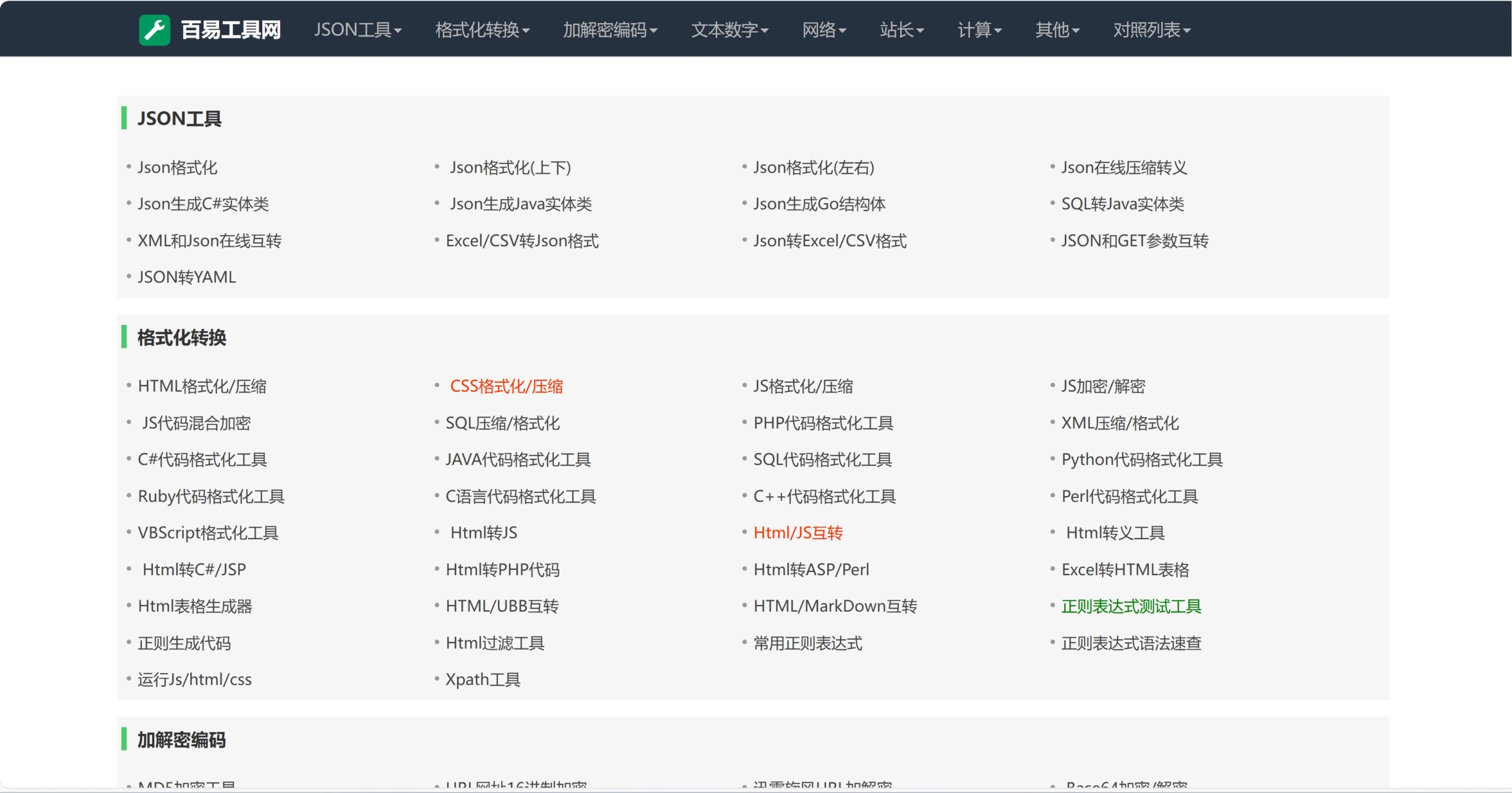
Task: Open Html表格生成器 link
Action: click(195, 606)
